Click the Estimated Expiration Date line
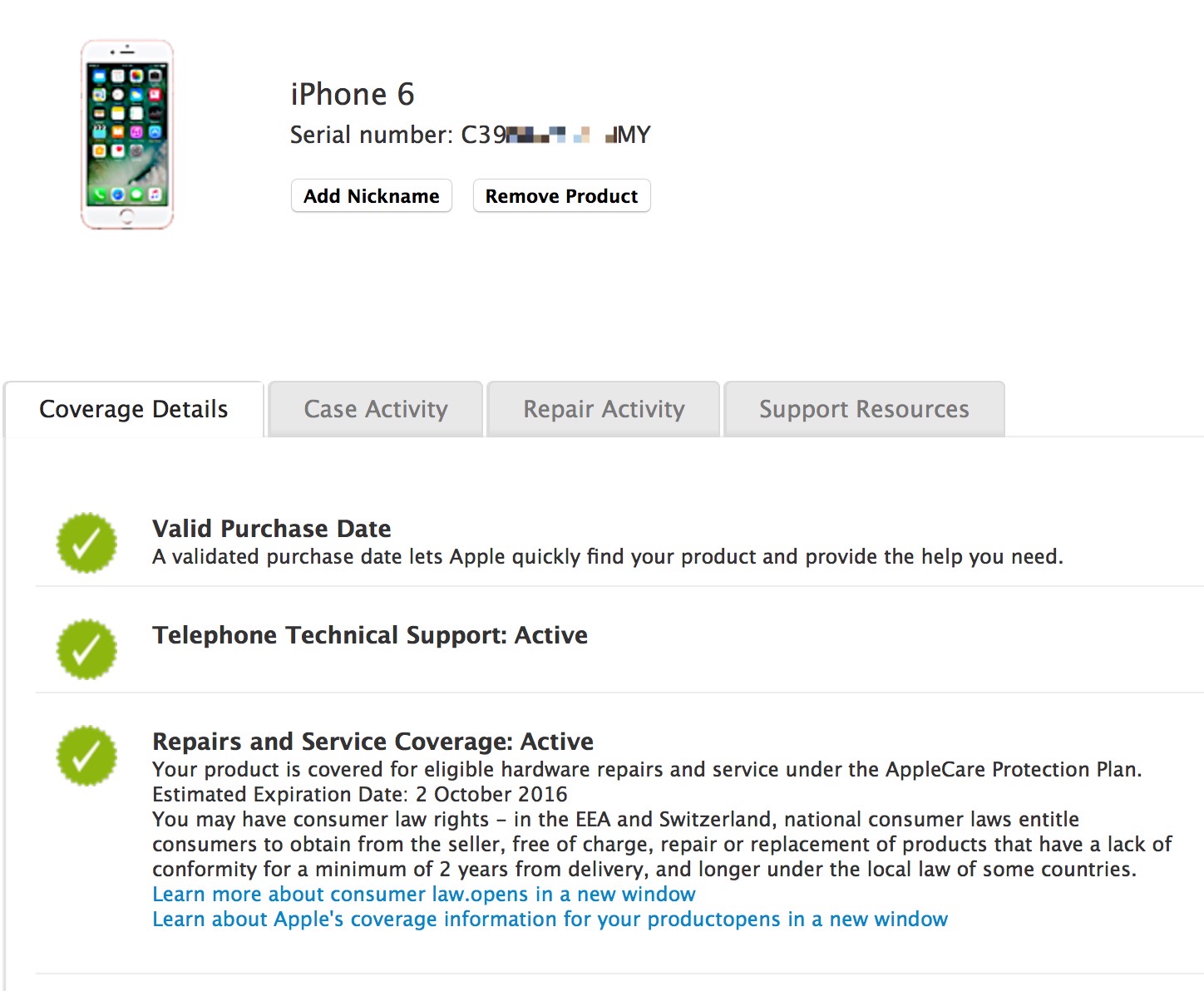Viewport: 1204px width, 991px height. click(360, 795)
